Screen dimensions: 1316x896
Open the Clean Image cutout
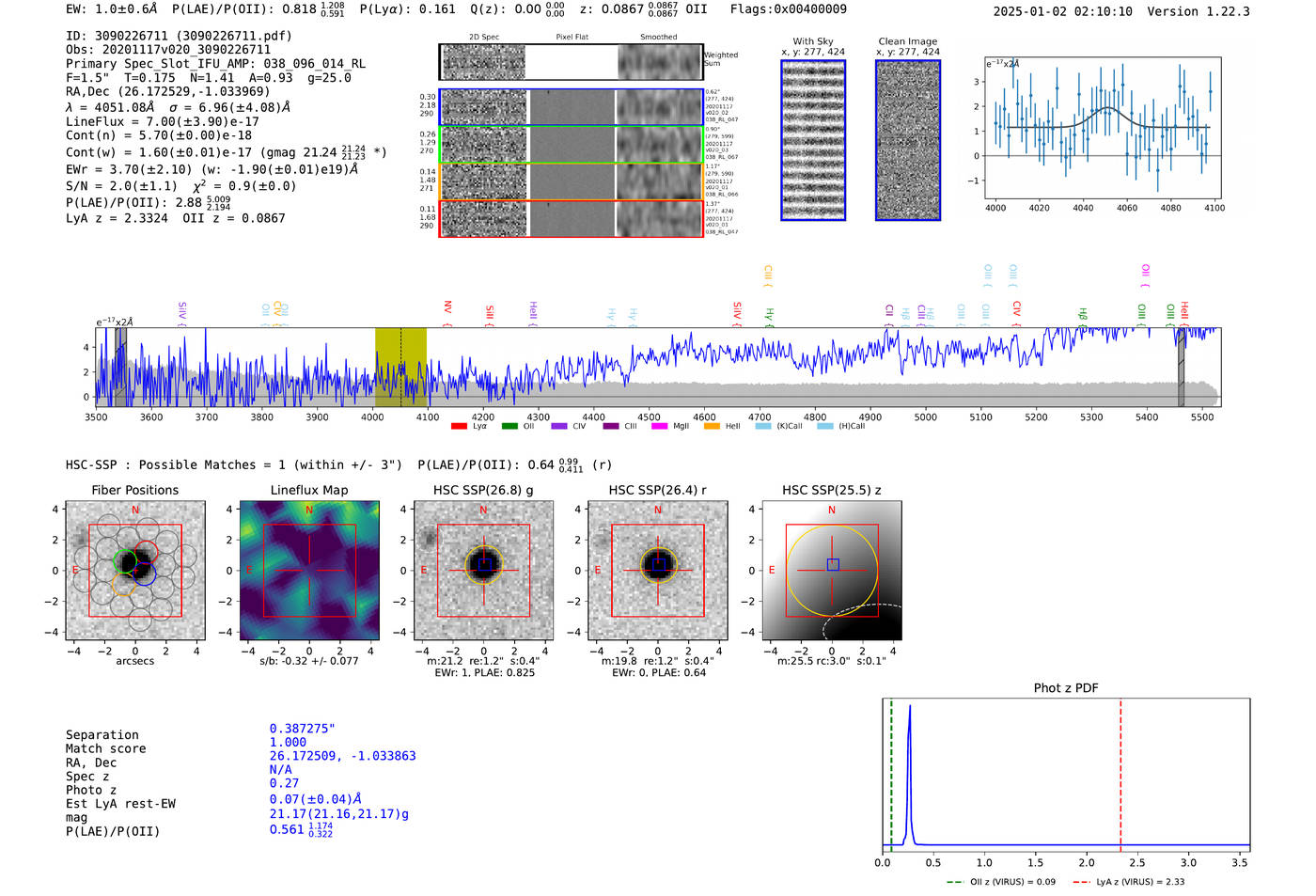click(908, 140)
